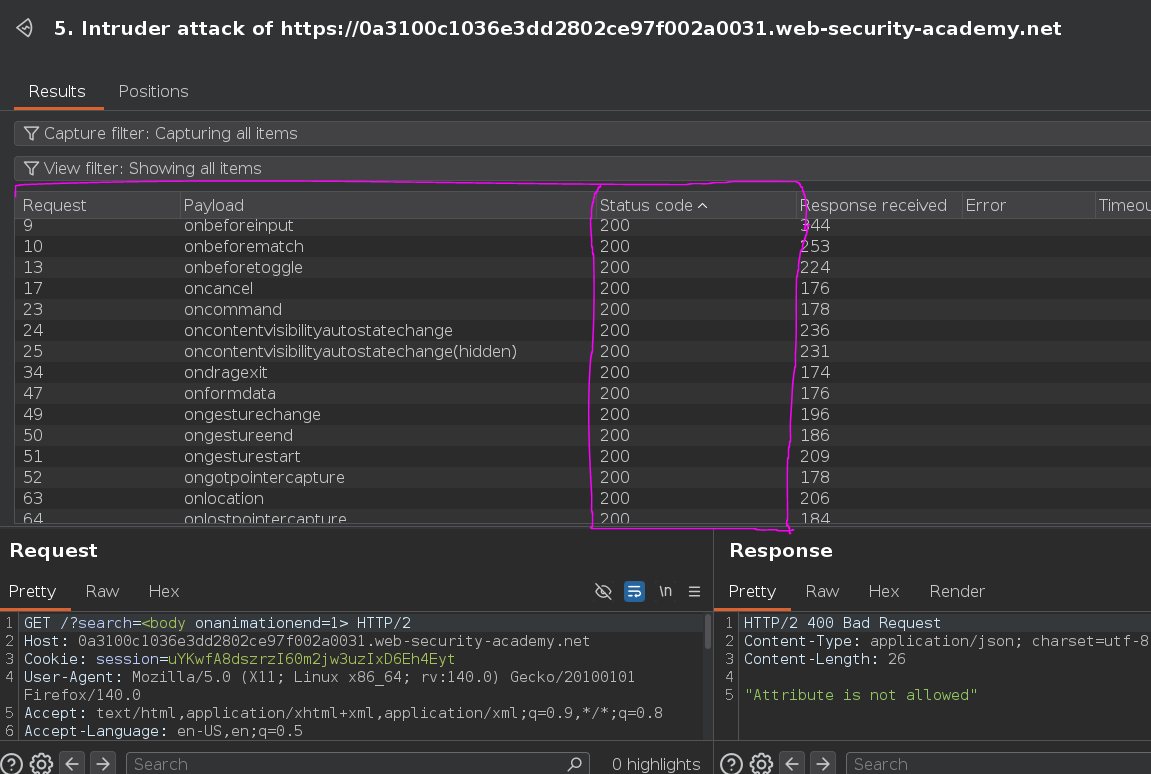Viewport: 1151px width, 774px height.
Task: Click the "Attribute is not allowed" response text
Action: click(860, 695)
